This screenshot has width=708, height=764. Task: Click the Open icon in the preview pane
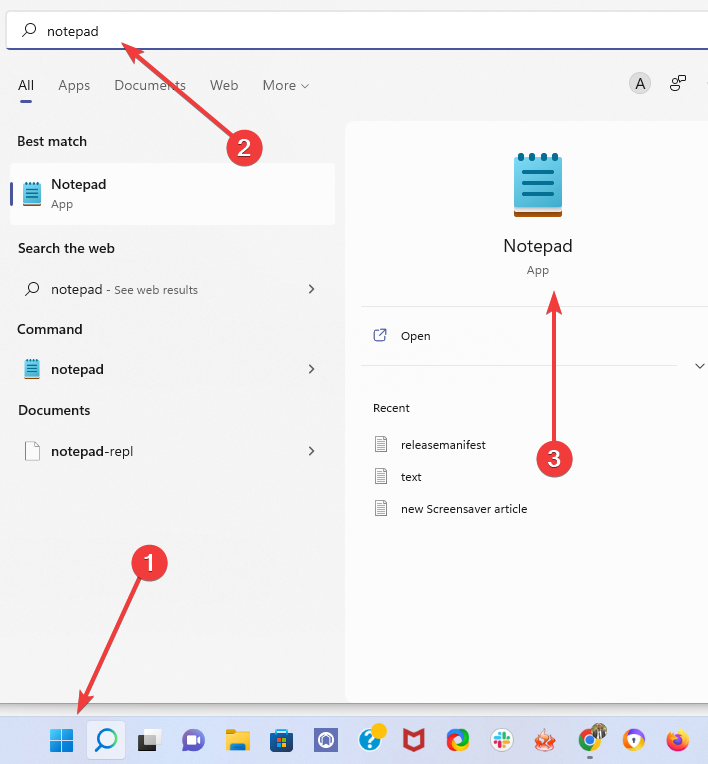pos(380,335)
